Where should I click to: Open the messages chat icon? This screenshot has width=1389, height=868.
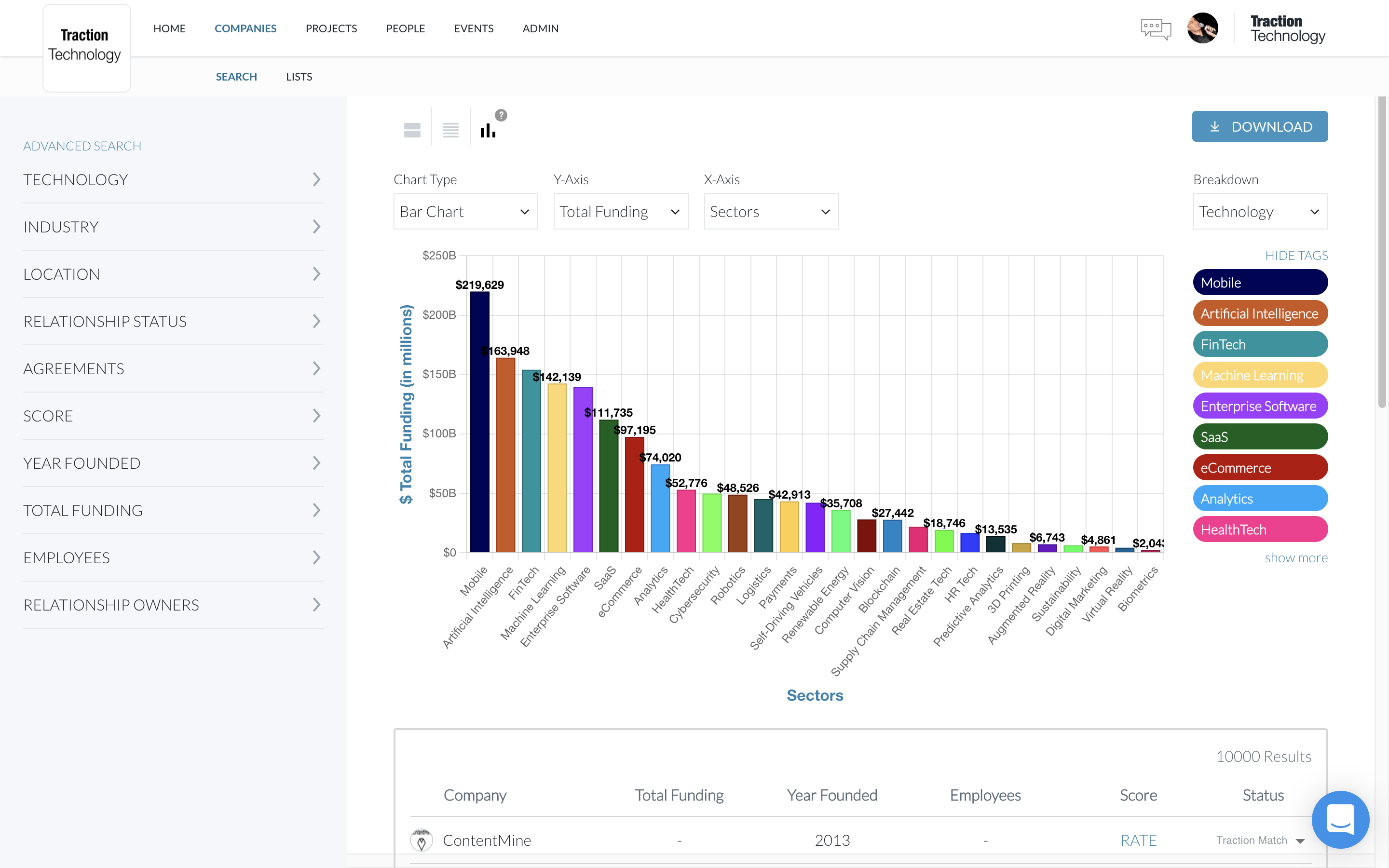click(1156, 29)
